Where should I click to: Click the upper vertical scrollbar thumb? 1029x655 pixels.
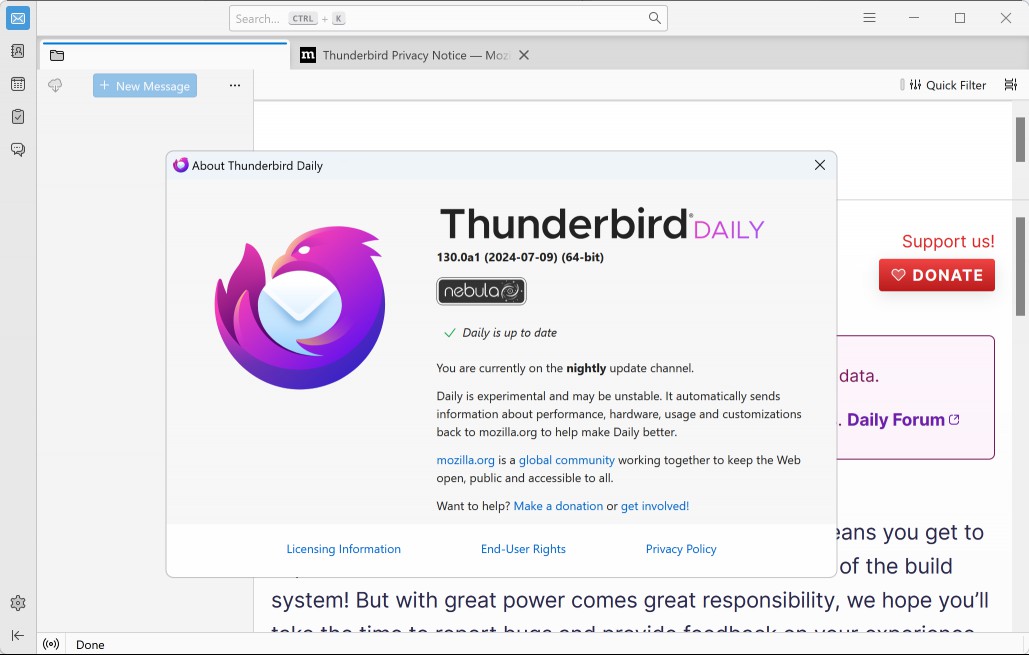tap(1020, 139)
